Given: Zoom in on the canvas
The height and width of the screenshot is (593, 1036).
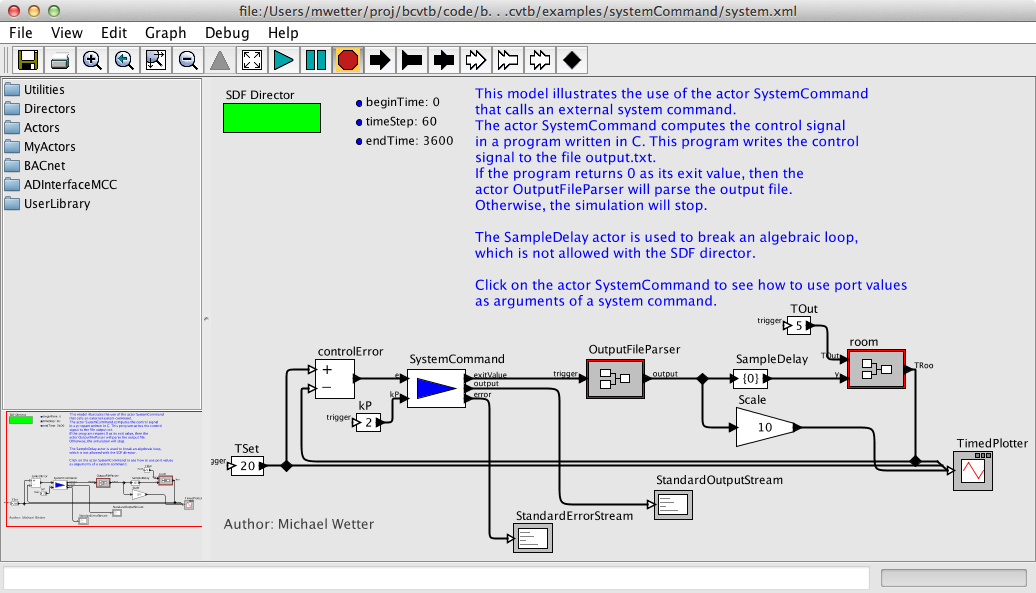Looking at the screenshot, I should click(x=92, y=60).
